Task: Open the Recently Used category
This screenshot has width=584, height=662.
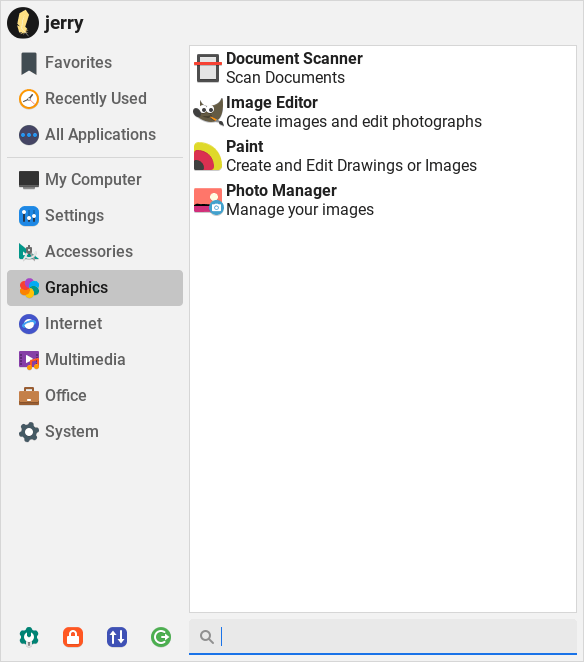Action: click(95, 99)
